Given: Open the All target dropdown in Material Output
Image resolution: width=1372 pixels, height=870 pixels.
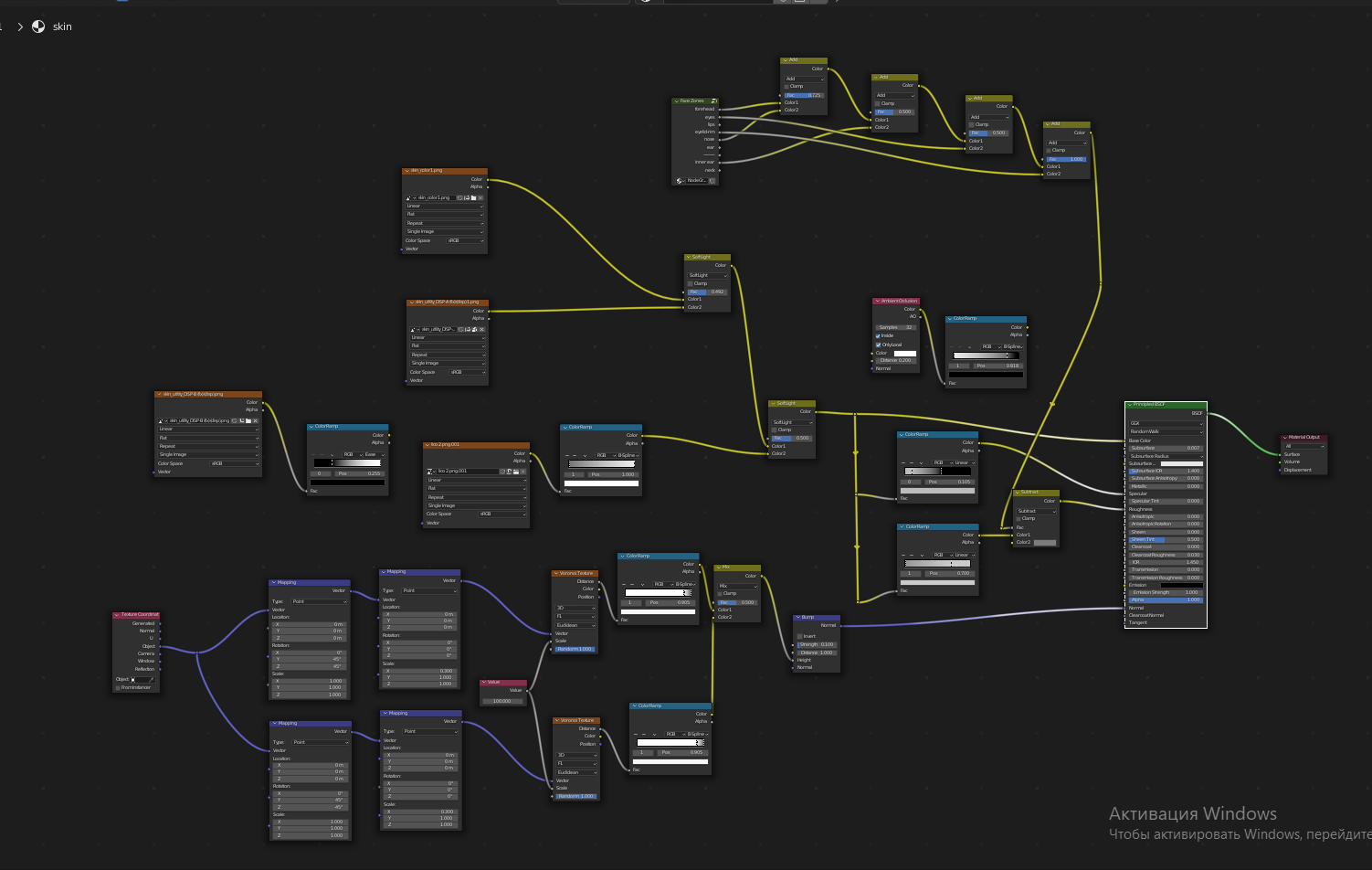Looking at the screenshot, I should [1303, 446].
